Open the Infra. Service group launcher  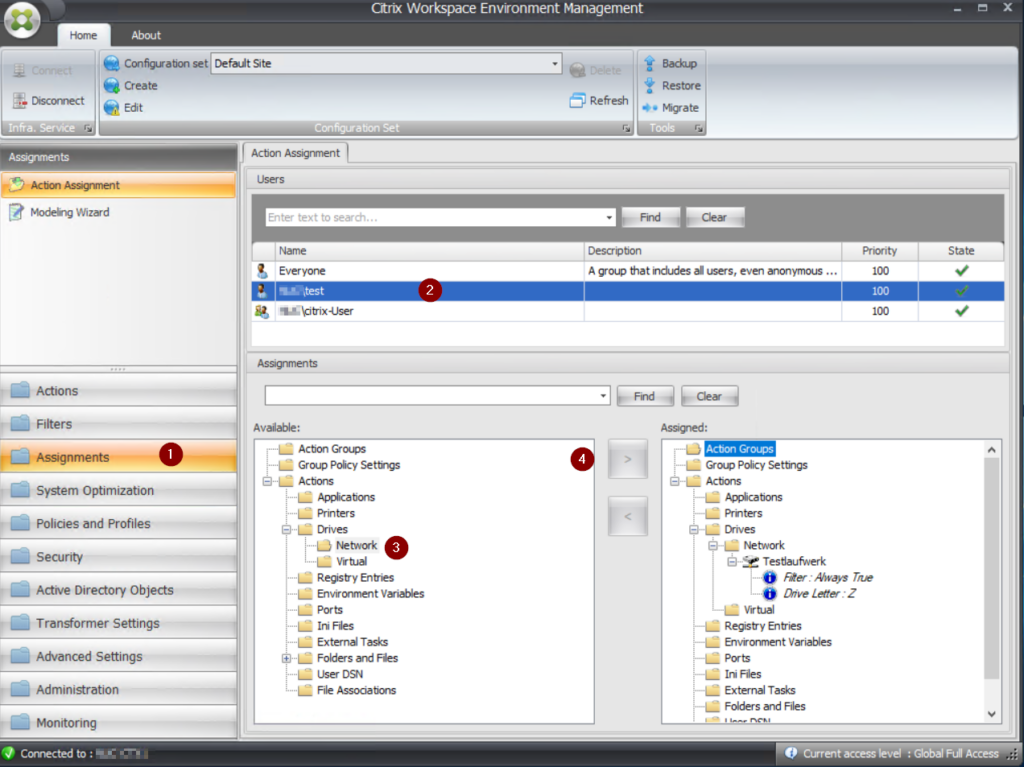coord(88,128)
